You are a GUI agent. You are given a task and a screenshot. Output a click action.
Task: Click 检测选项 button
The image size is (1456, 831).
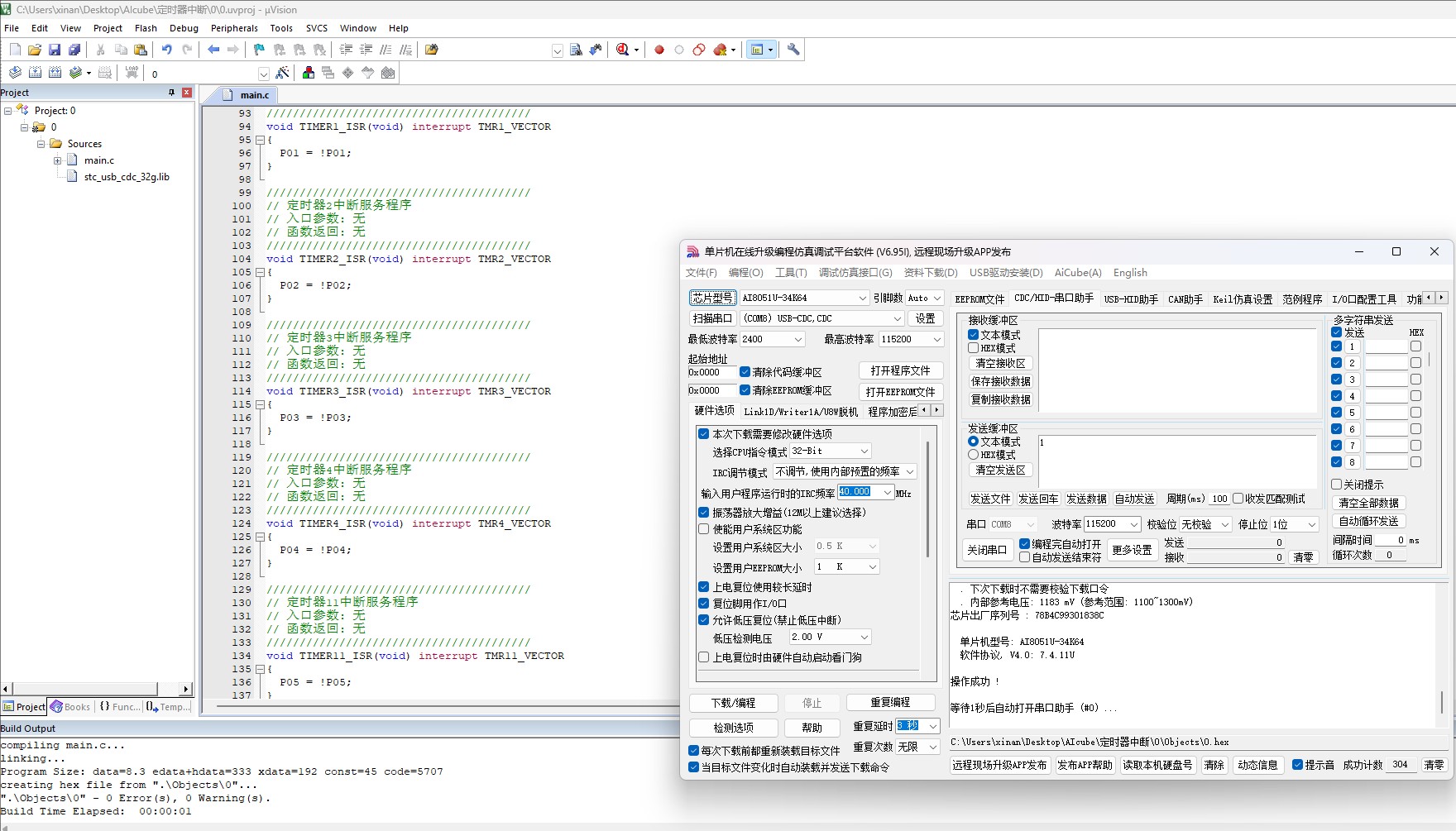pyautogui.click(x=734, y=728)
